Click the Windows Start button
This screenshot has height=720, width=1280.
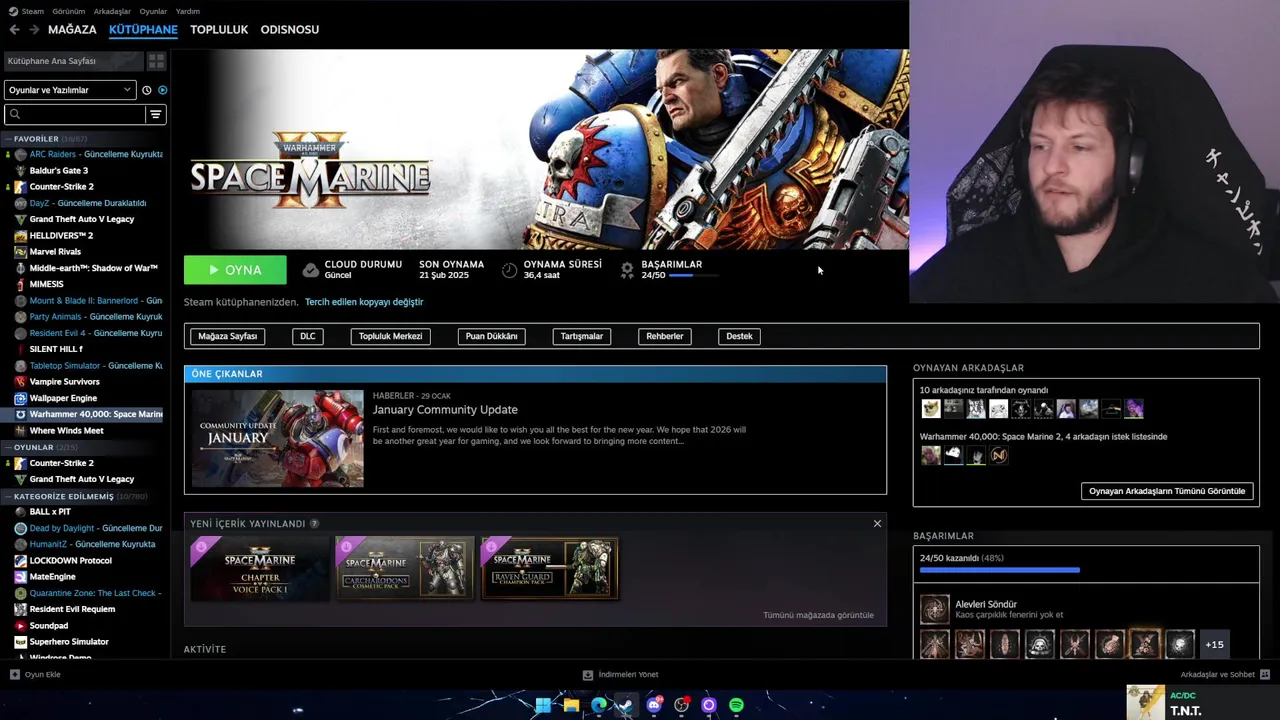tap(543, 705)
